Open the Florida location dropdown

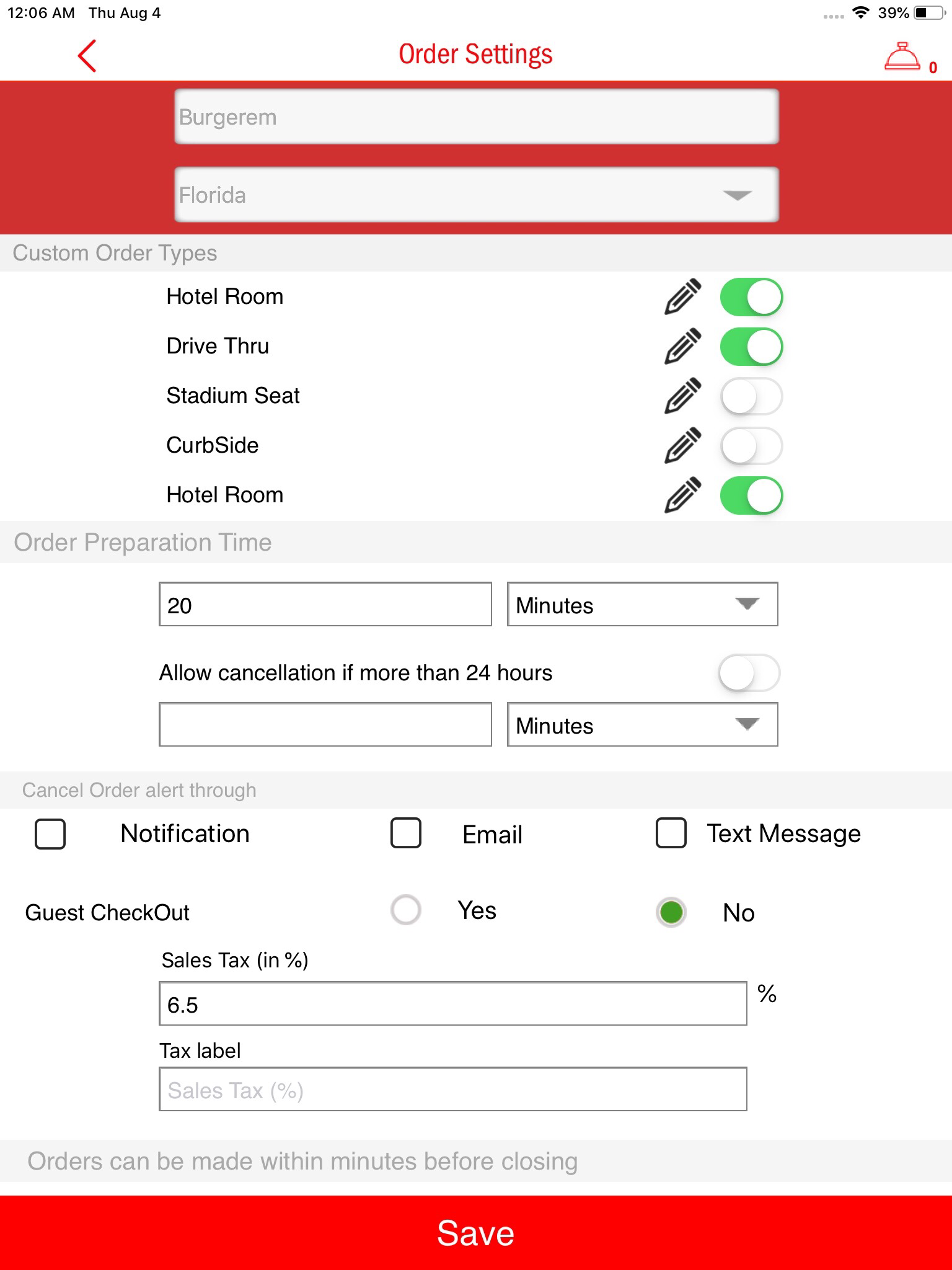(476, 195)
